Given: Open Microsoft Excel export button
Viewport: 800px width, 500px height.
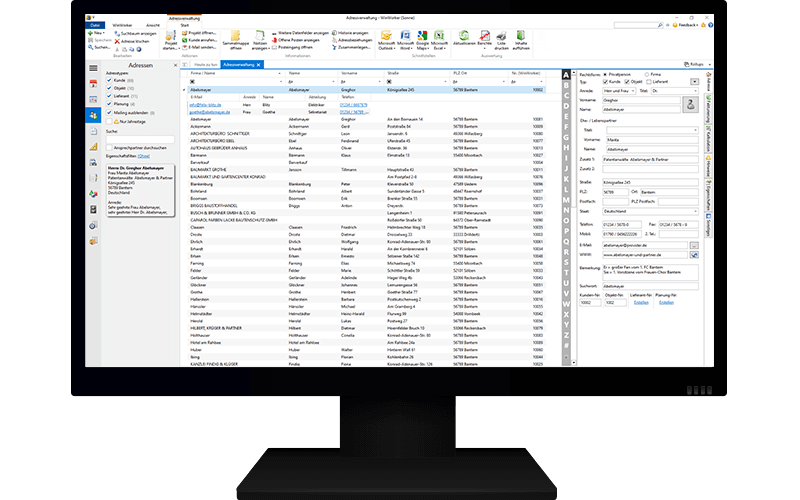Looking at the screenshot, I should coord(439,40).
